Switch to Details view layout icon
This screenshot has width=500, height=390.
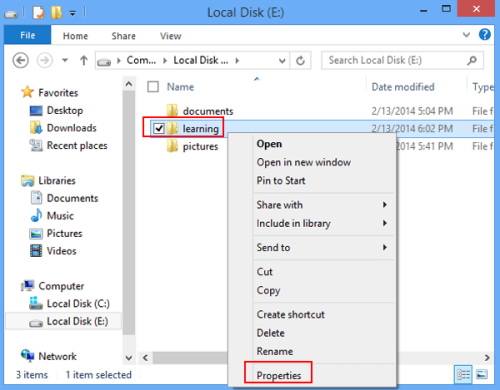tap(463, 374)
